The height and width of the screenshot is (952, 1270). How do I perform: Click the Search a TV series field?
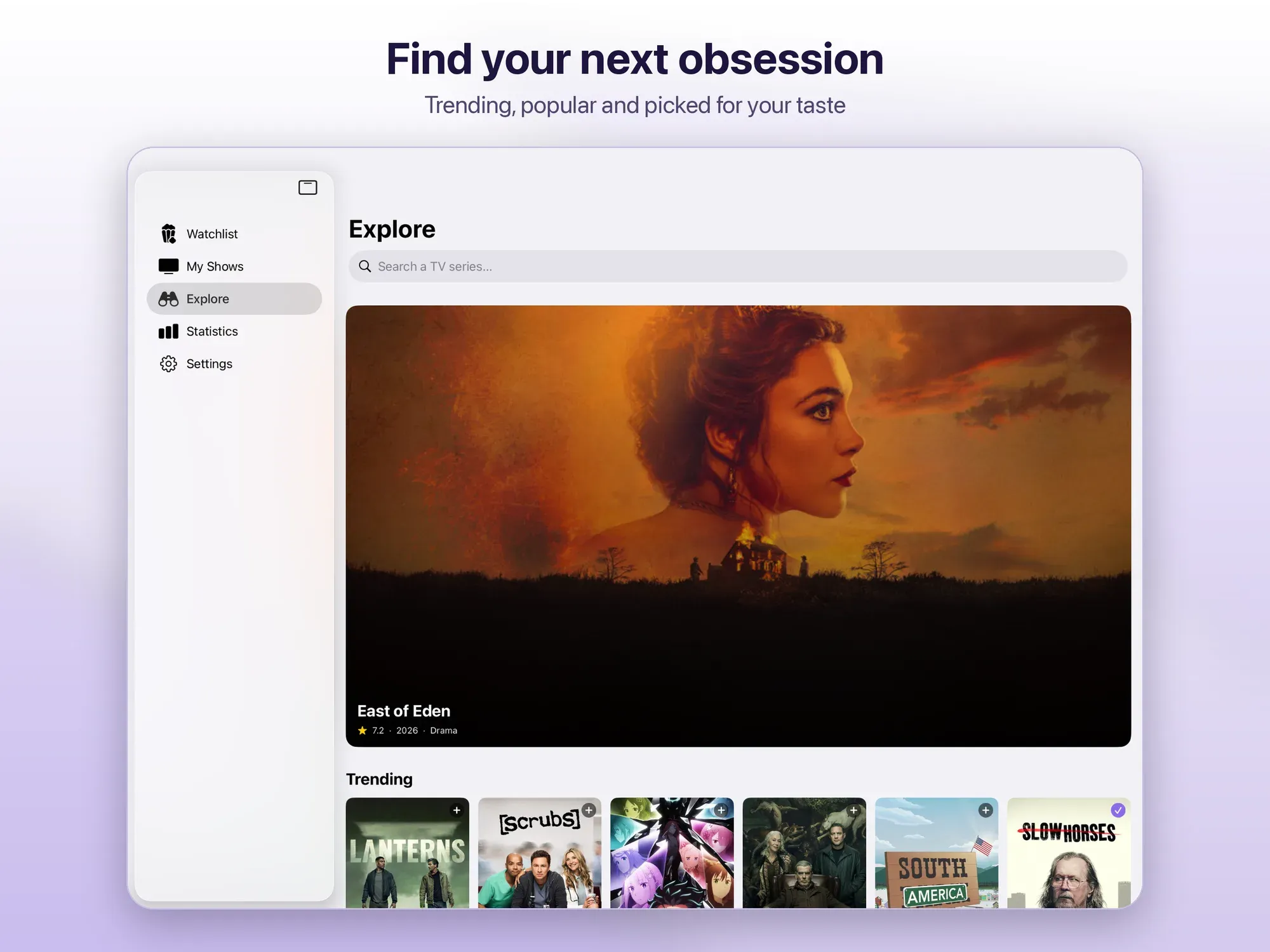click(738, 267)
